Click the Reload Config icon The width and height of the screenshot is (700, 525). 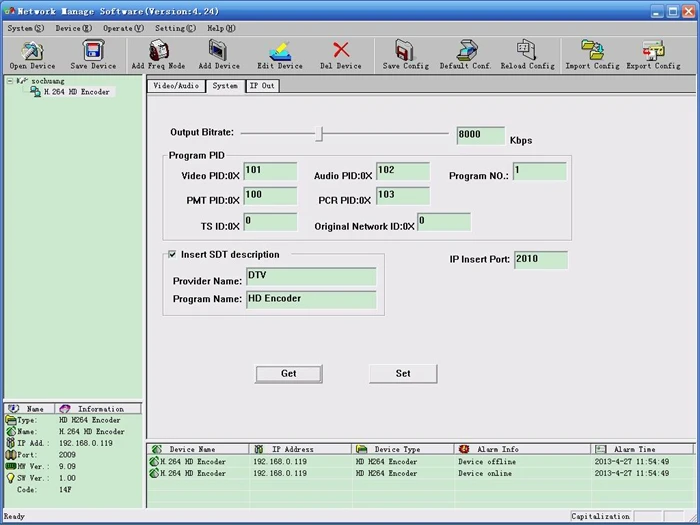pyautogui.click(x=527, y=50)
